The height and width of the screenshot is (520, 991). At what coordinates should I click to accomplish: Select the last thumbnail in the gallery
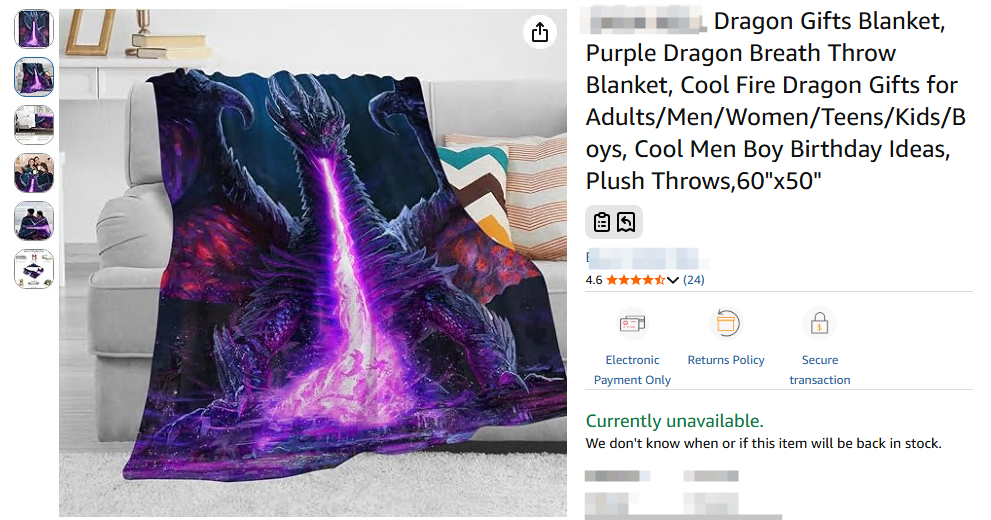[34, 269]
